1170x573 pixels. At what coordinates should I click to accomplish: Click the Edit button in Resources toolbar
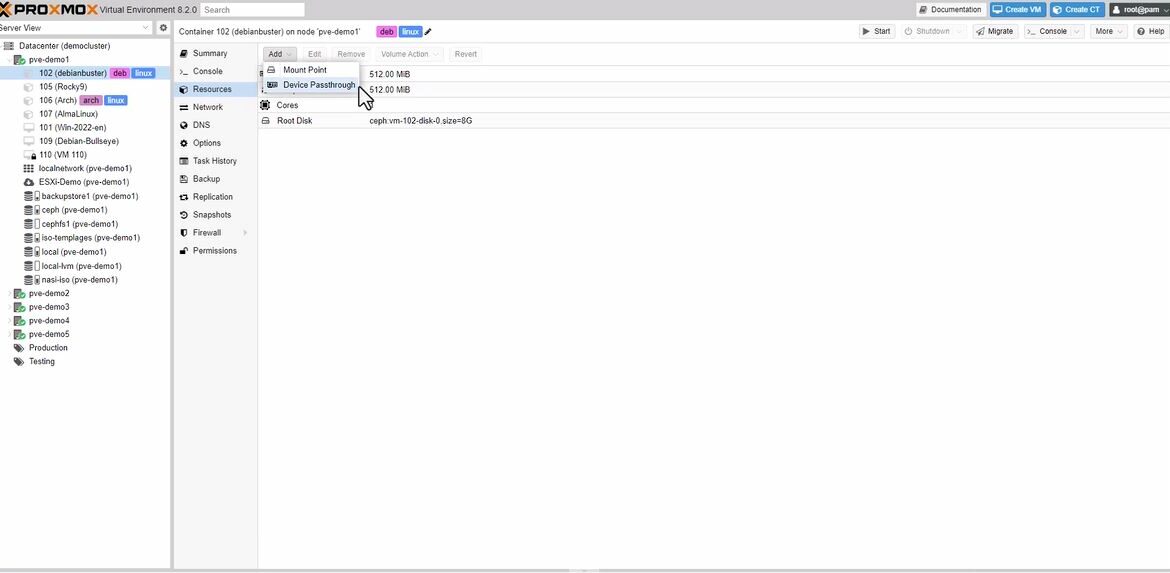[x=315, y=54]
